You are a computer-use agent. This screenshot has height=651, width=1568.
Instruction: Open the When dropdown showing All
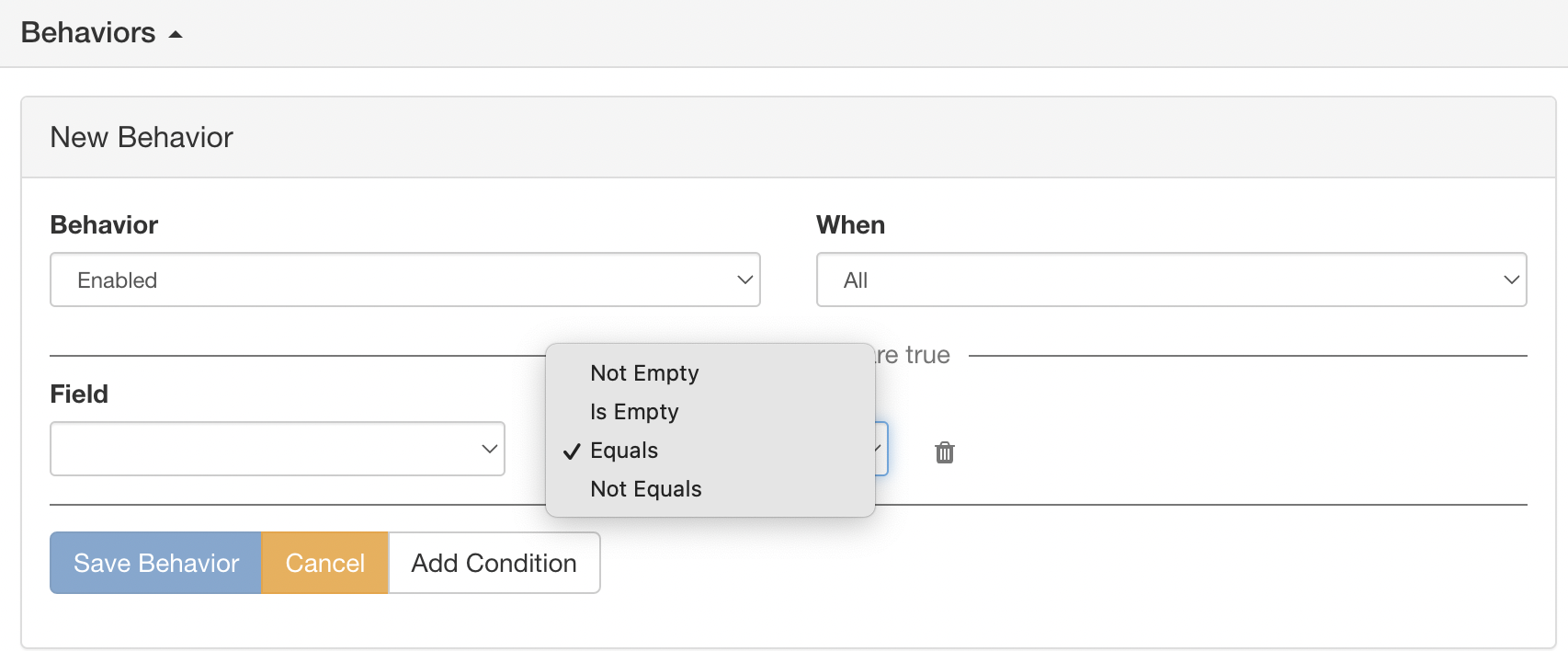(x=1170, y=280)
